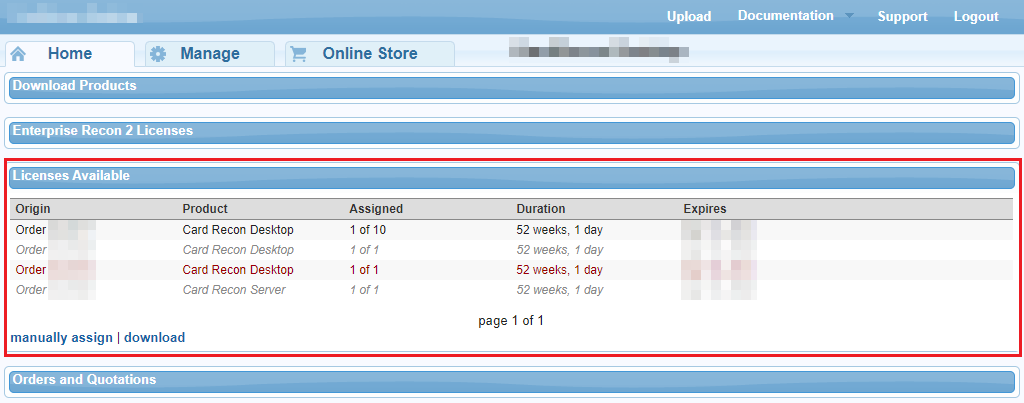Click the manually assign link
This screenshot has width=1024, height=403.
61,338
